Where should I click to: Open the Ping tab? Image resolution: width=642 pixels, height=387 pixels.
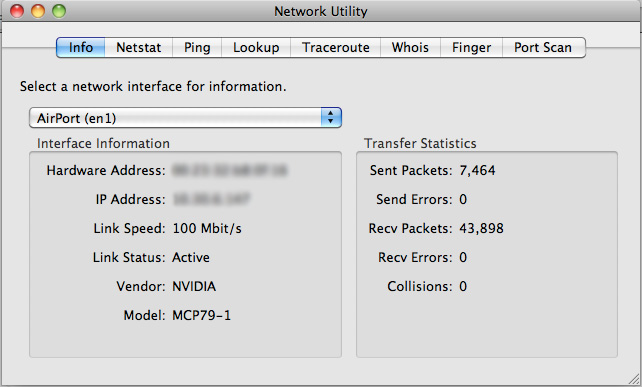pos(197,48)
